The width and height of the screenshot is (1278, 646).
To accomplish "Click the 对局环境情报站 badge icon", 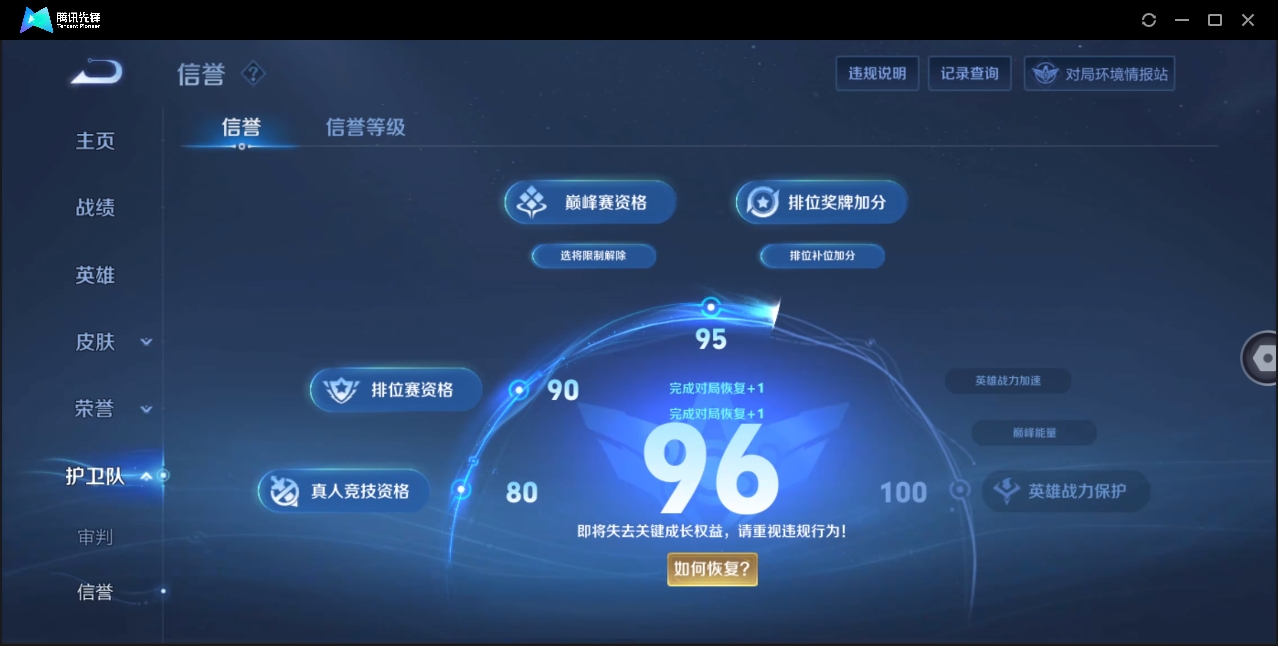I will coord(1045,74).
